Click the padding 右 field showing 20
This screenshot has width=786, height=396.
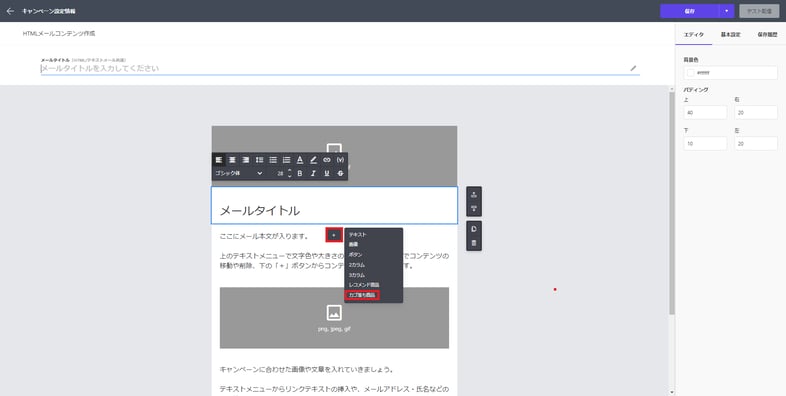click(x=756, y=113)
